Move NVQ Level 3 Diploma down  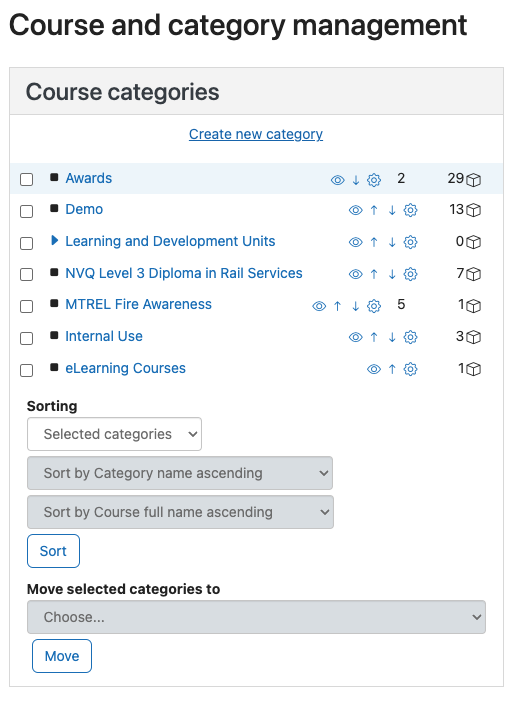point(392,274)
